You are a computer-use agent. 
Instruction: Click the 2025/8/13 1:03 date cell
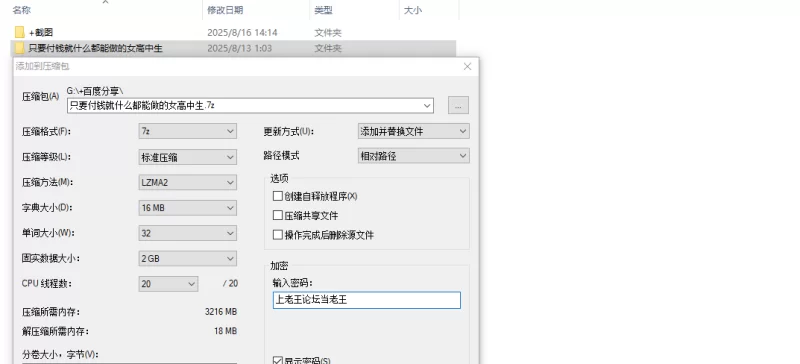[239, 48]
